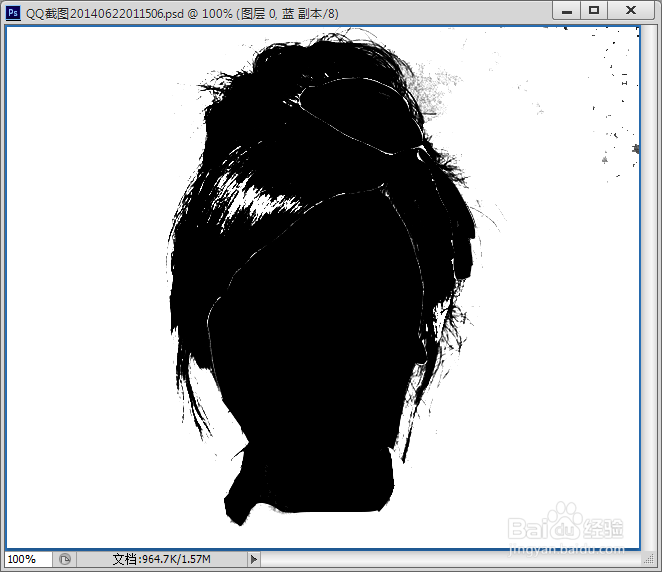Open the status bar info arrow menu
662x572 pixels.
click(x=253, y=559)
